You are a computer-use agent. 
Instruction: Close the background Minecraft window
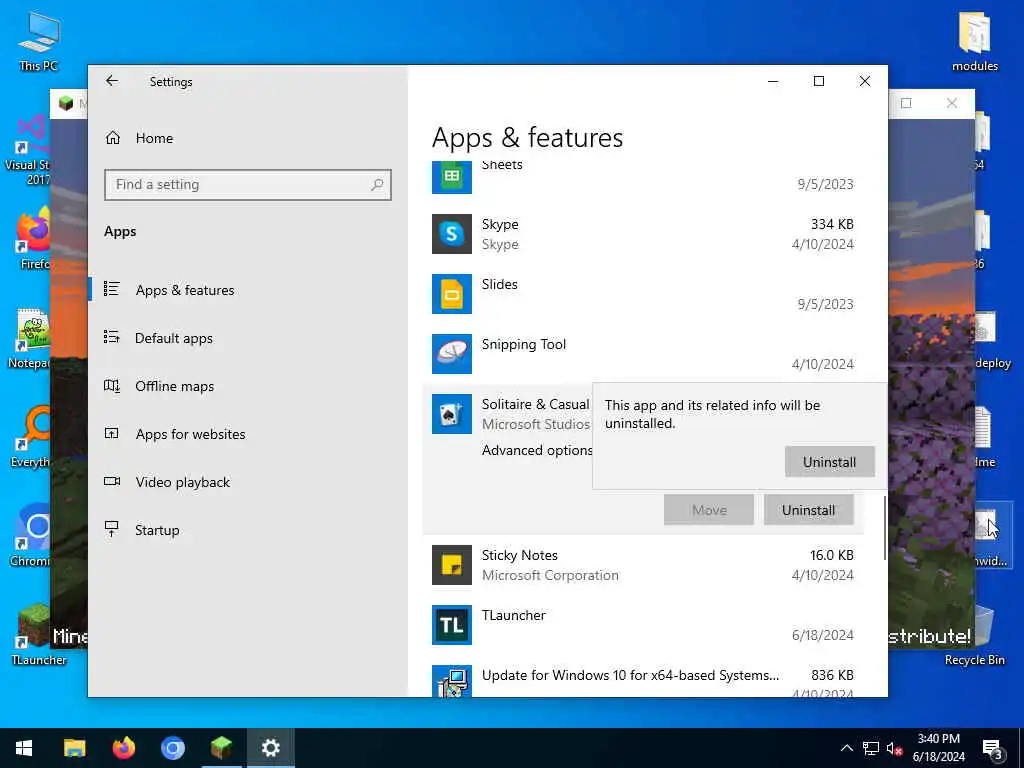(952, 103)
